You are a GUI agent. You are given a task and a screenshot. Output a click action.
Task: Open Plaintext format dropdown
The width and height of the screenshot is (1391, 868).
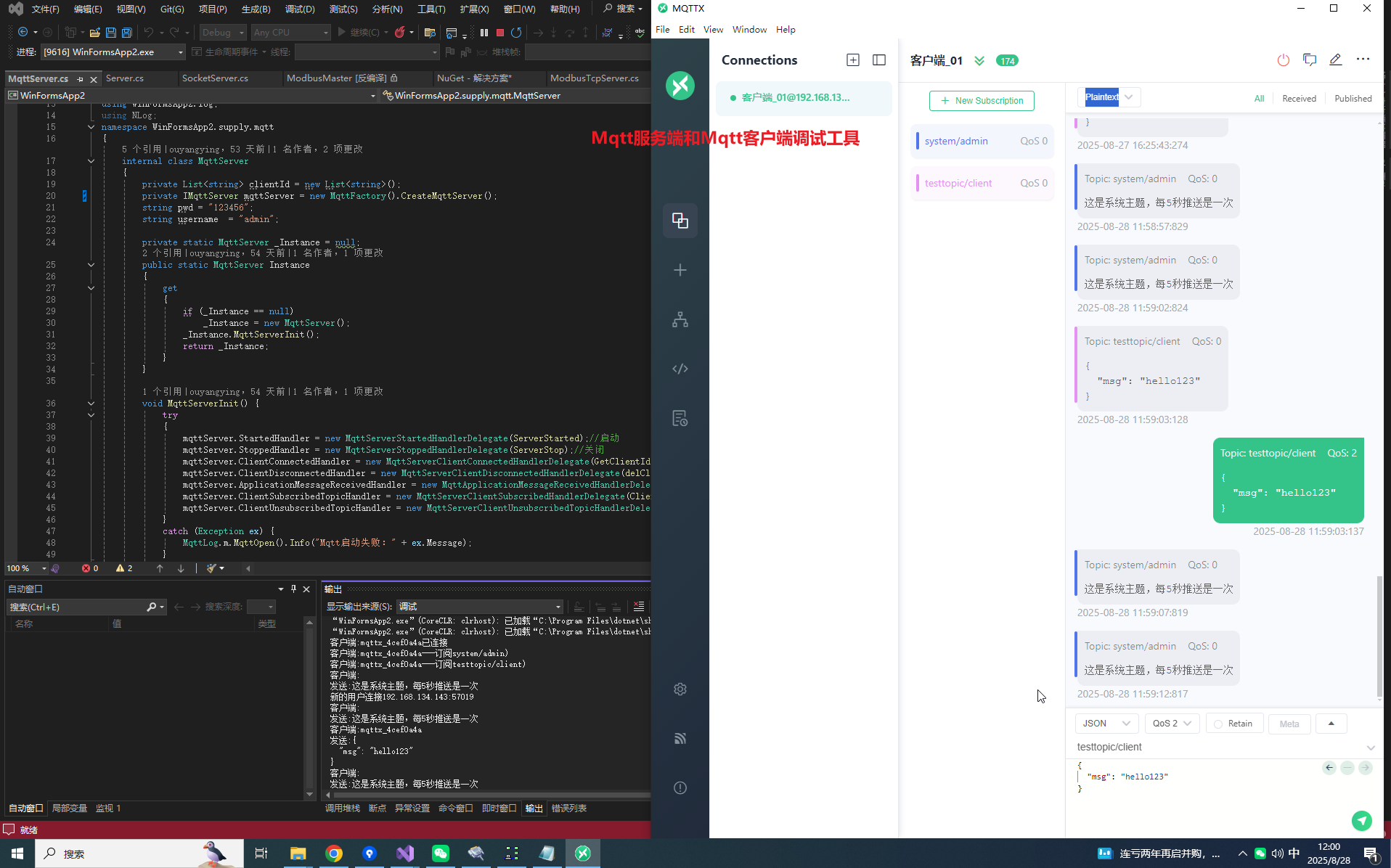(1109, 97)
